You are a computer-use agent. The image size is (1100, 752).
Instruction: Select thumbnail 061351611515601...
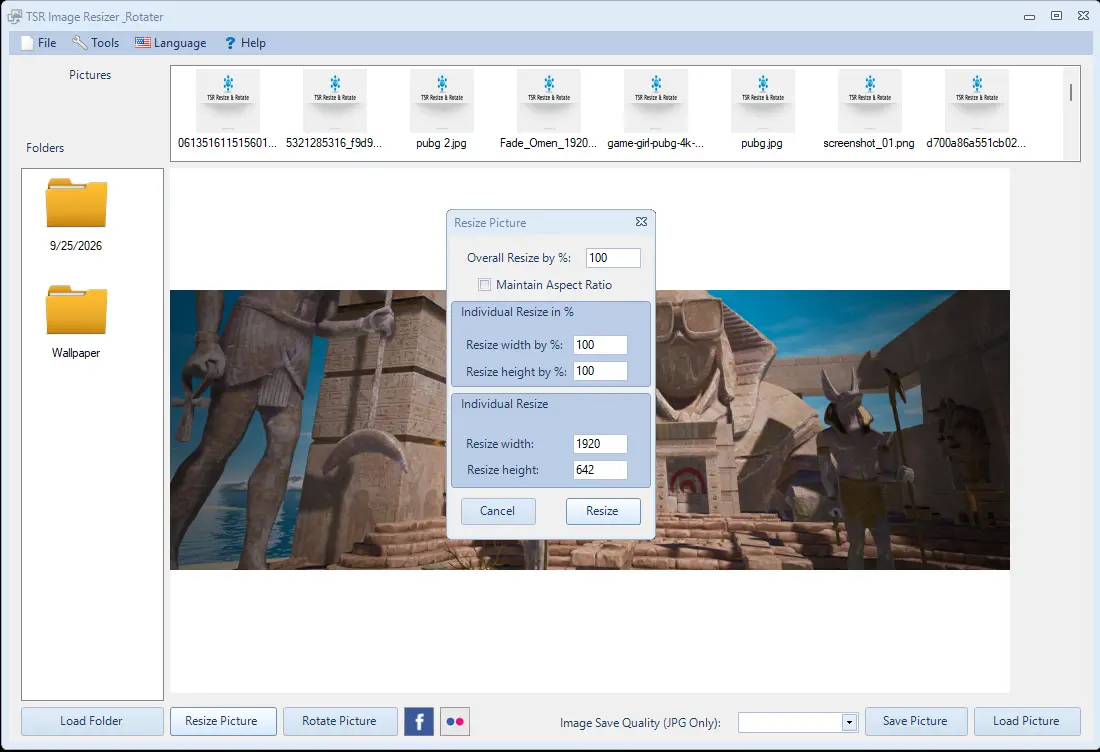coord(227,109)
